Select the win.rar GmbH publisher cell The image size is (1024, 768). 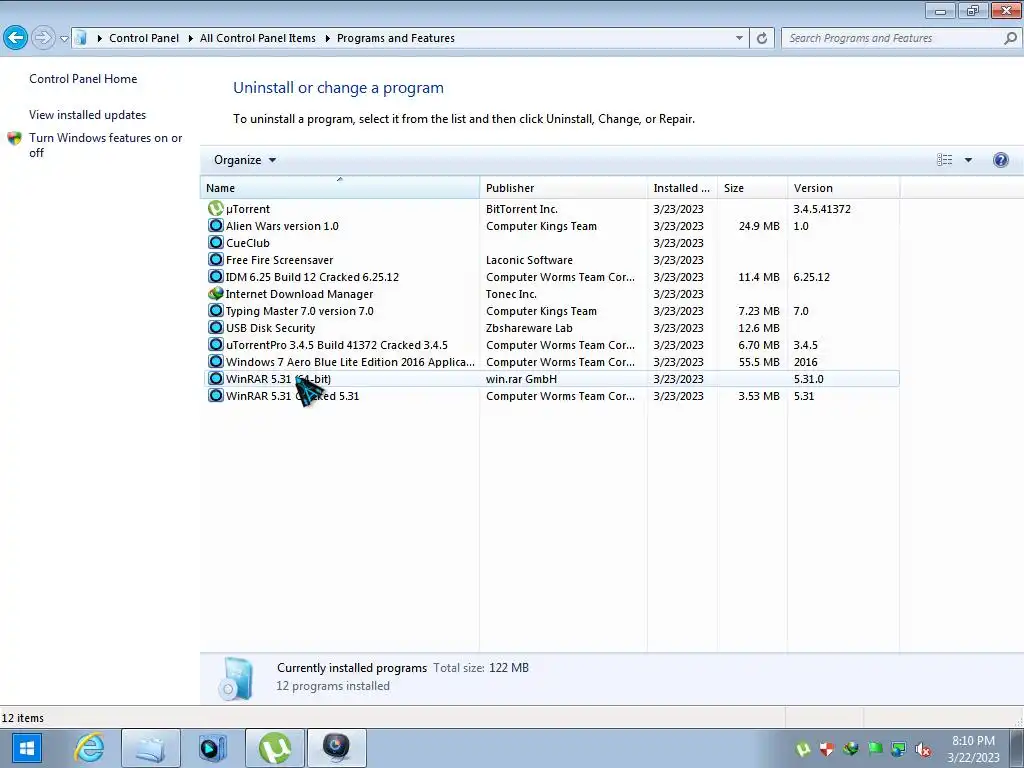coord(521,378)
